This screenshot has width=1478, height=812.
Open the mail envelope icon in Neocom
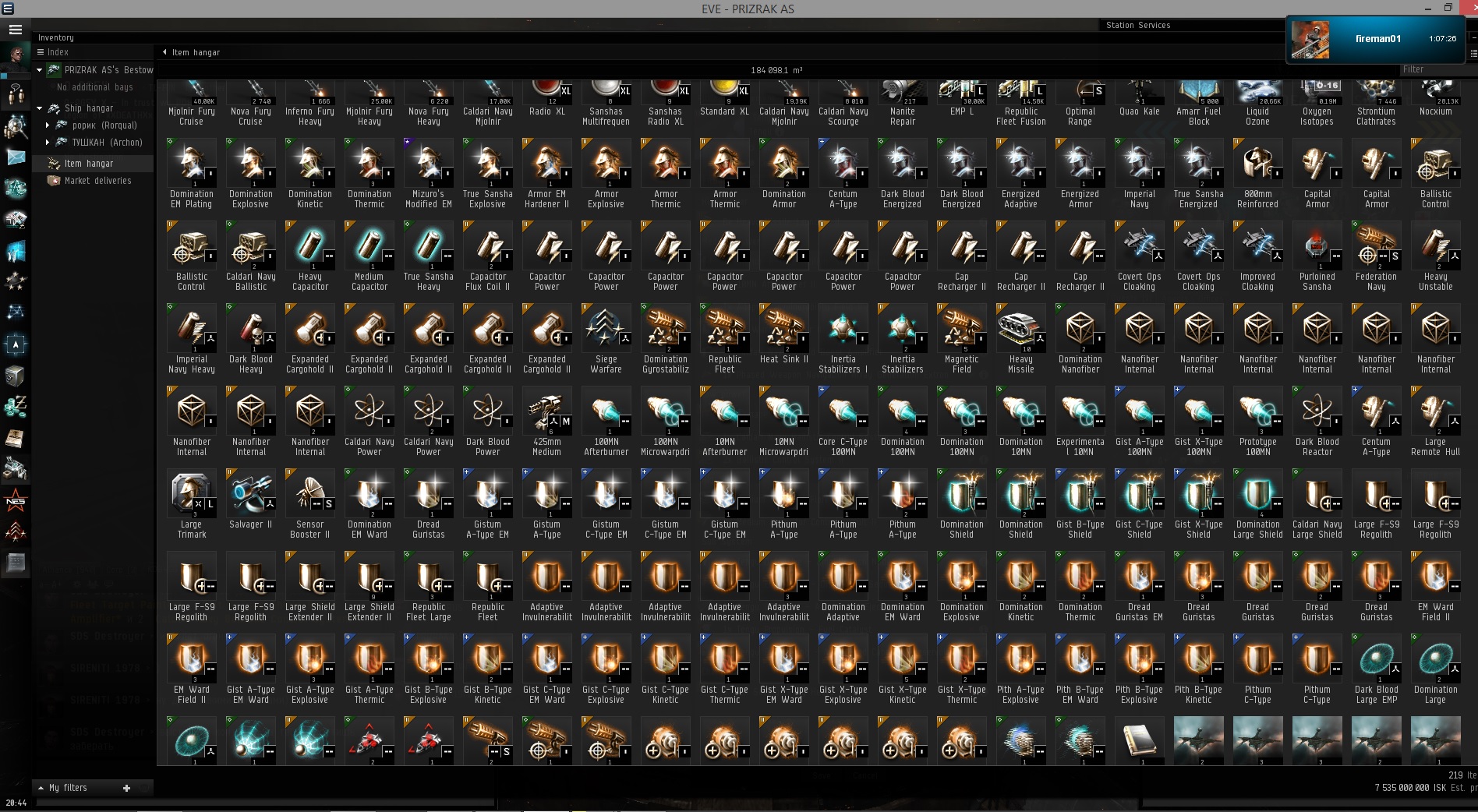click(x=16, y=157)
